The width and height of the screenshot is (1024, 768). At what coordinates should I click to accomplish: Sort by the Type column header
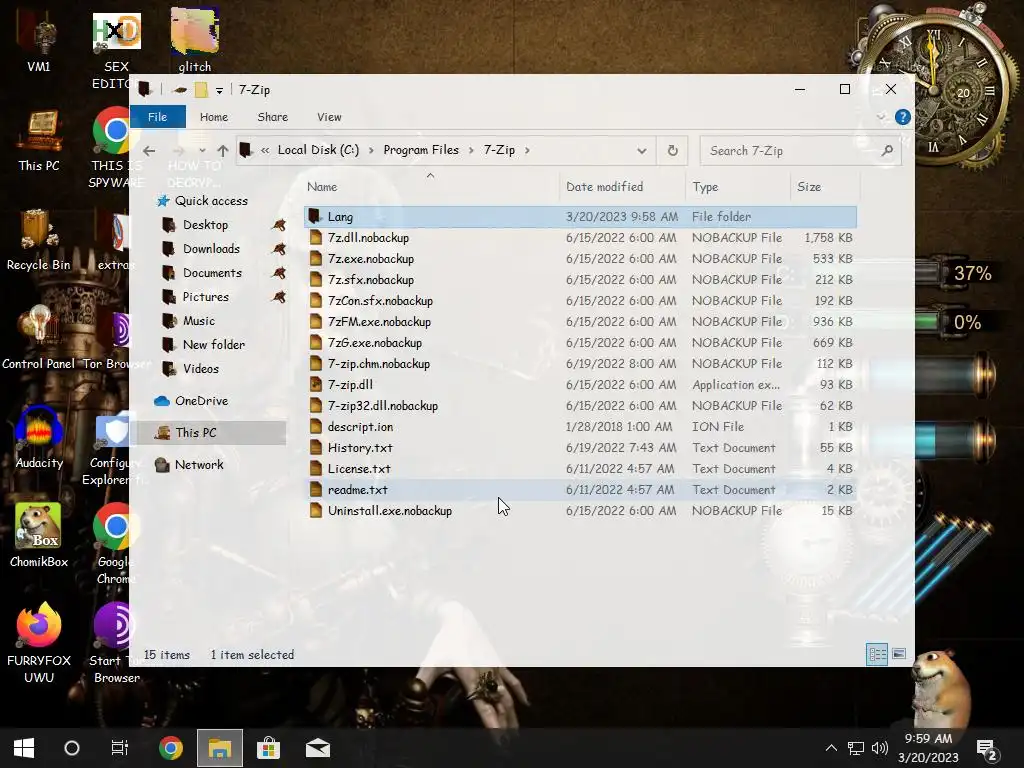[x=737, y=187]
